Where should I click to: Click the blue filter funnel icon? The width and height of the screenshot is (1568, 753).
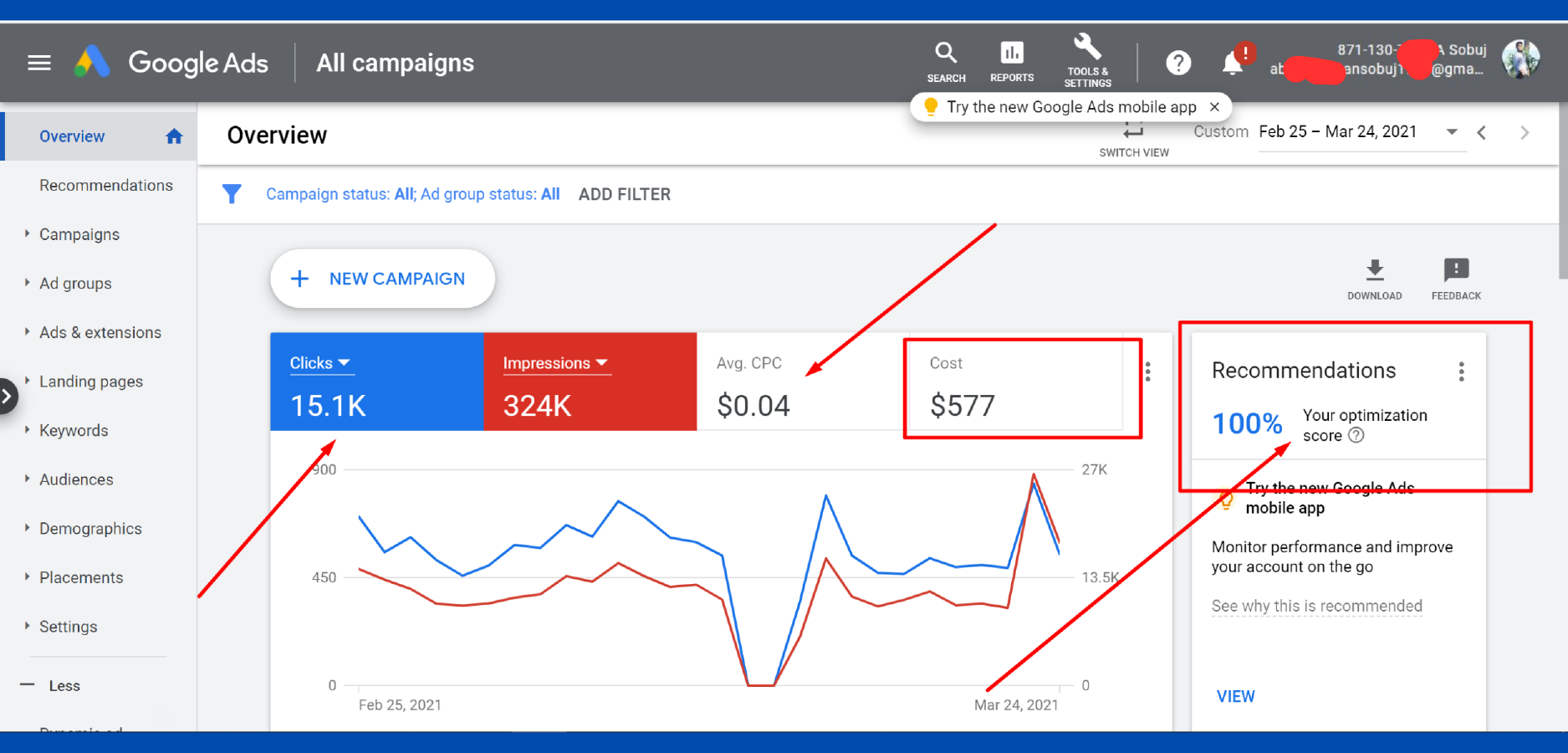[232, 193]
